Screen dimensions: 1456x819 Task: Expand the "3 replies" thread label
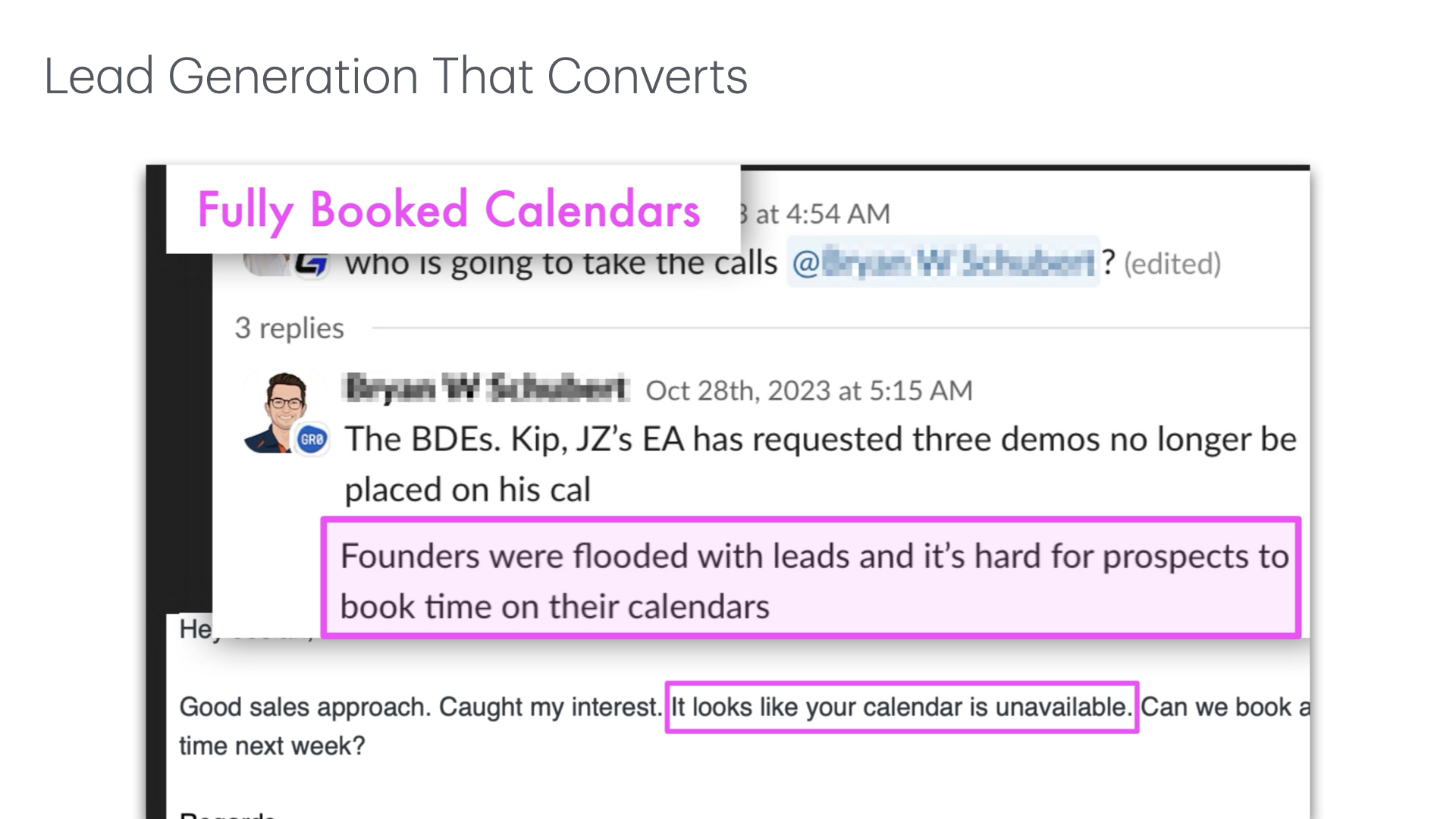tap(289, 328)
